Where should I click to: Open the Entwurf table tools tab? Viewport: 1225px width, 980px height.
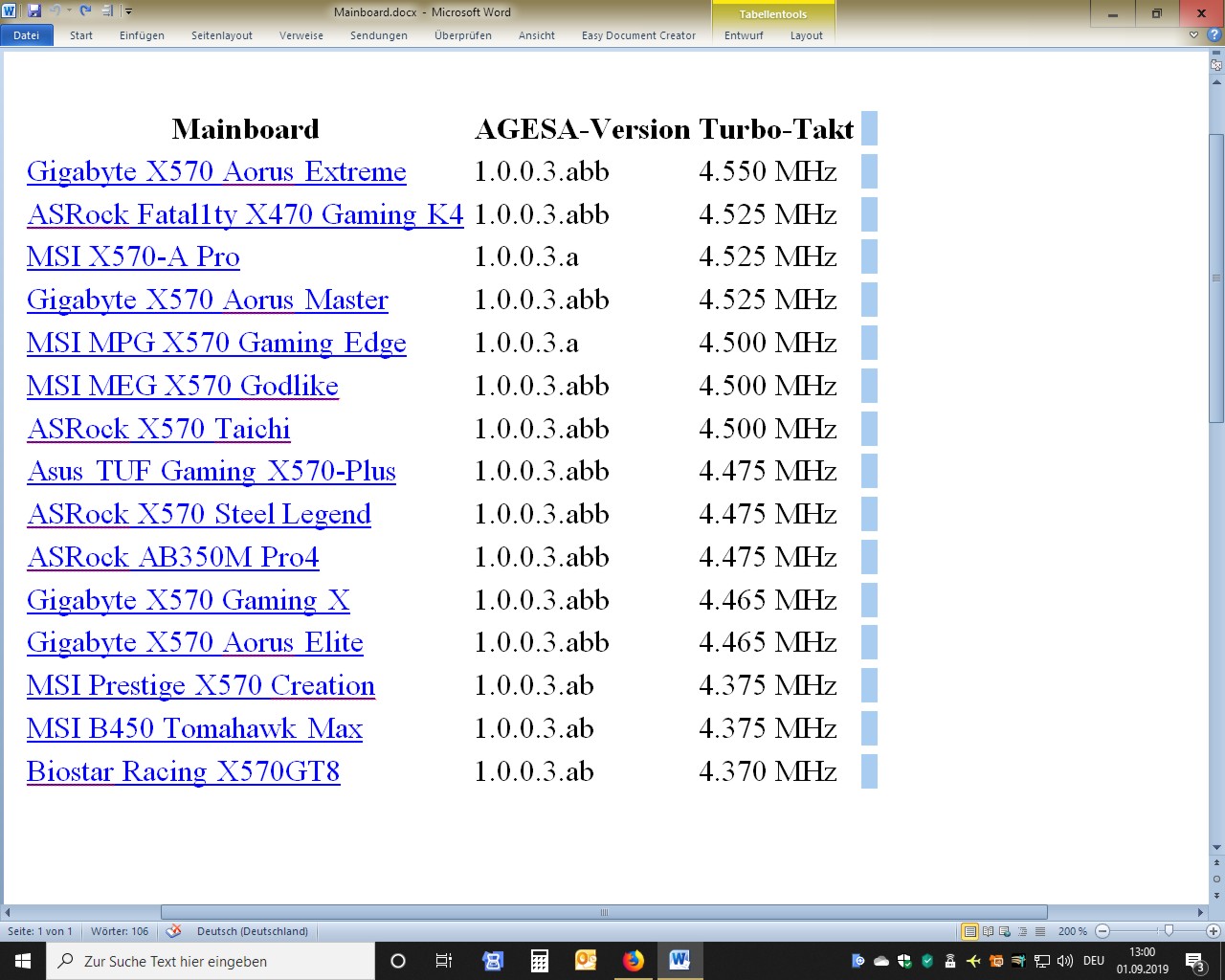744,35
